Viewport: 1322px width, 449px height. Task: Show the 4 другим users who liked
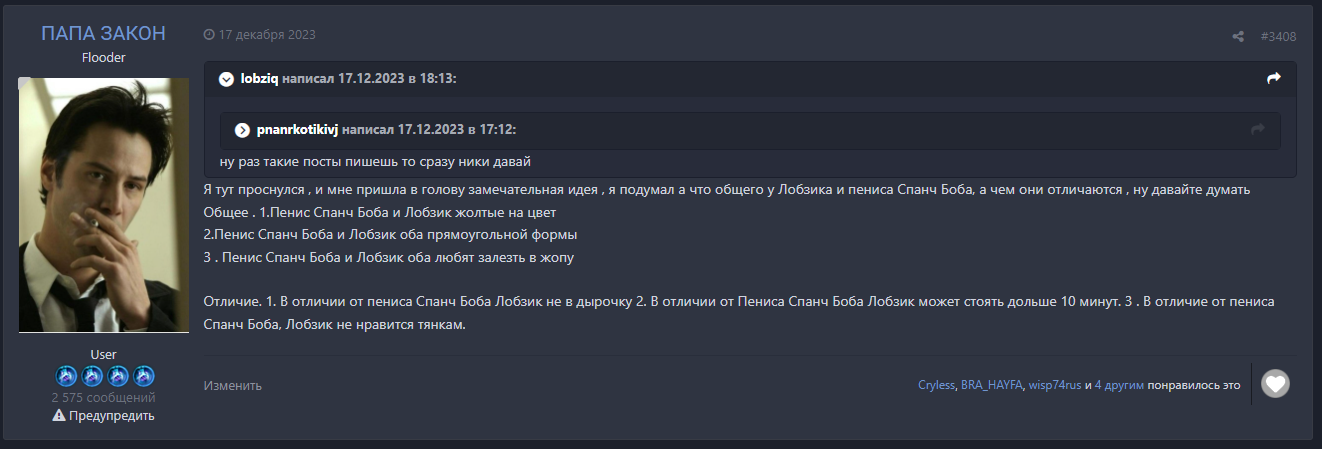pos(1119,385)
